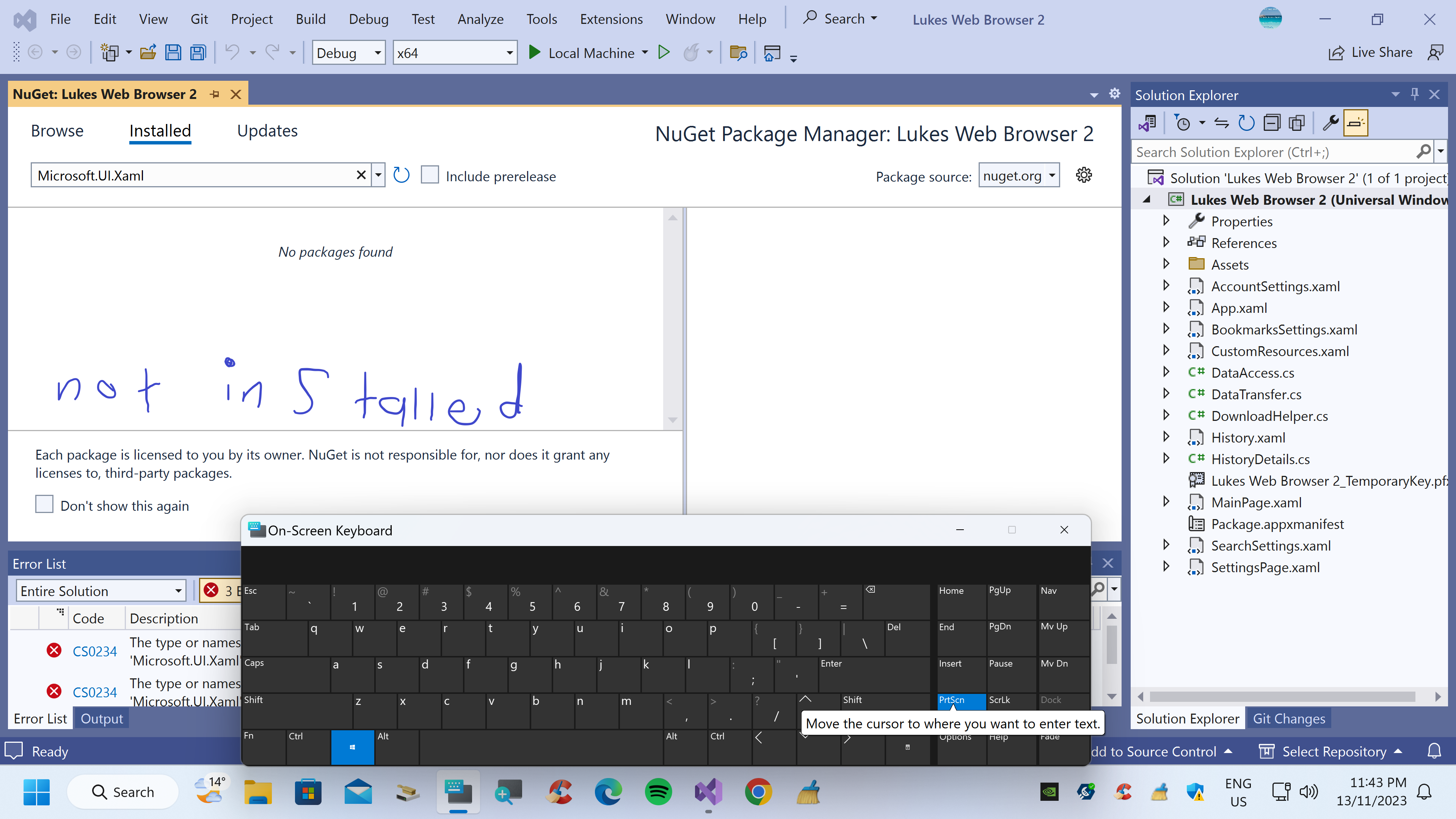1456x819 pixels.
Task: Expand the MainPage.xaml node
Action: [x=1166, y=502]
